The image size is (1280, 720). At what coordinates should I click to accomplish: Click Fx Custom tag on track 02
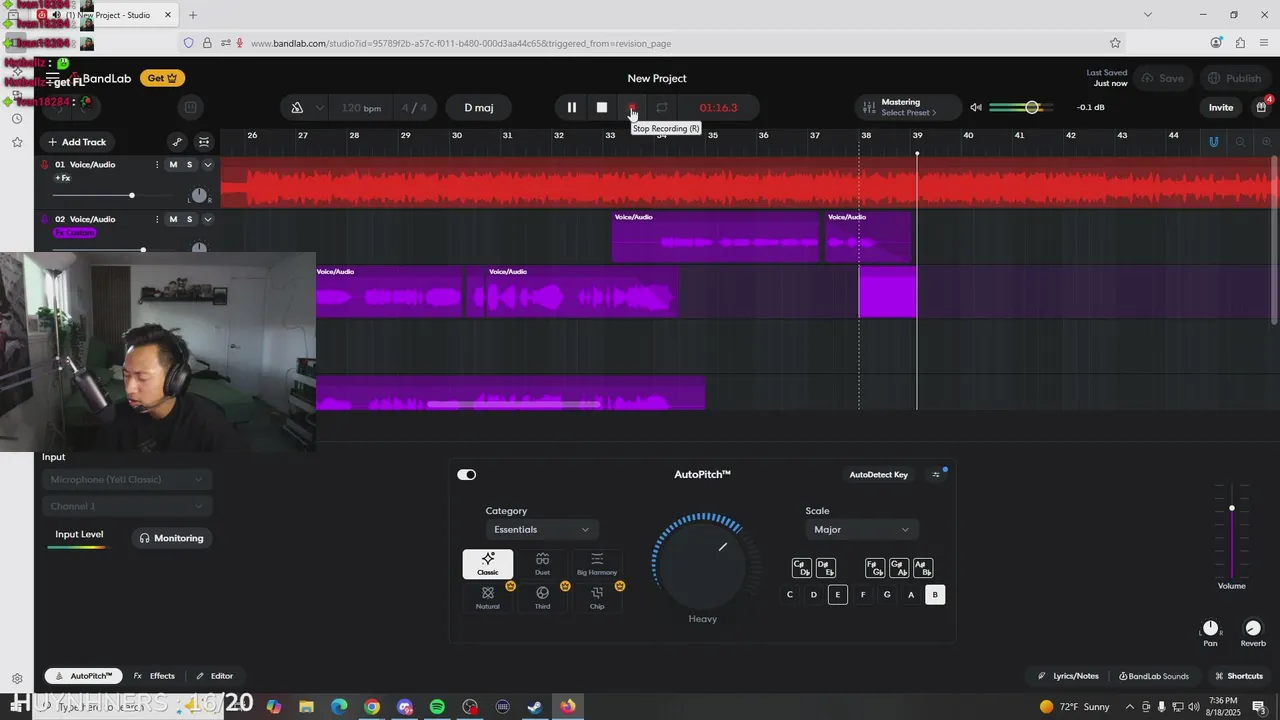pos(75,233)
